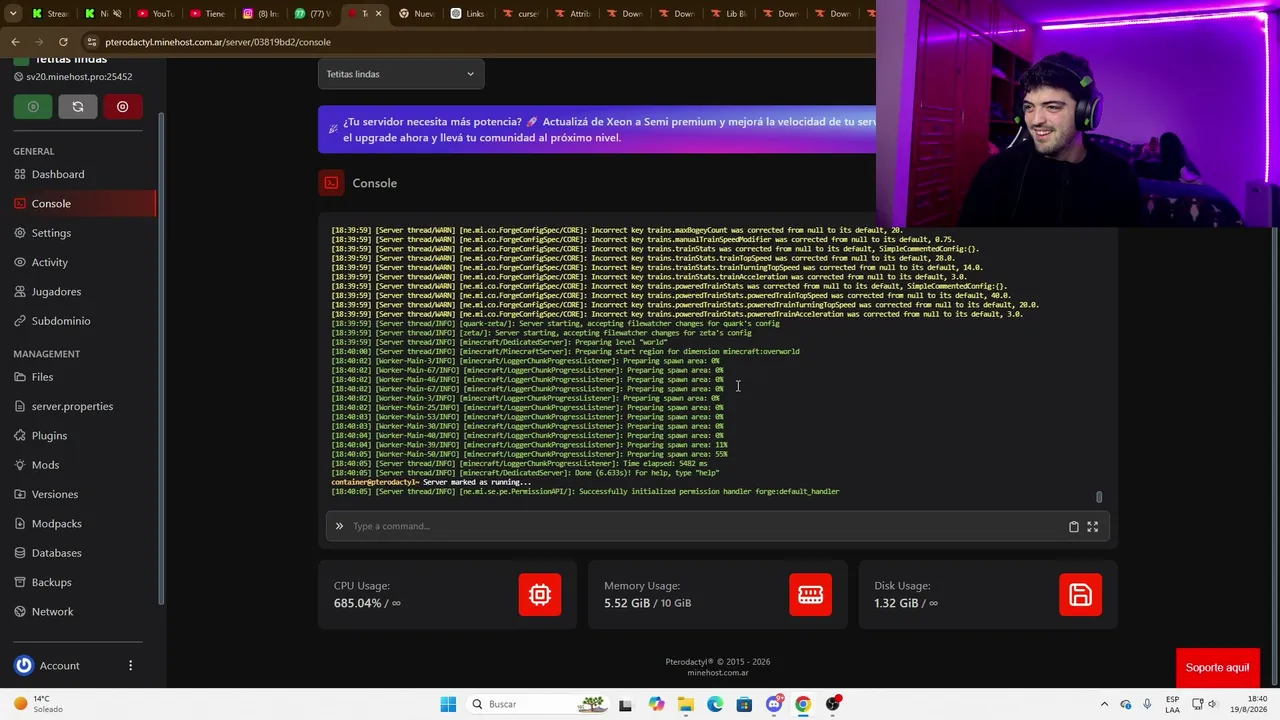The width and height of the screenshot is (1280, 720).
Task: Switch to the Lib Bl browser tab
Action: click(x=727, y=14)
